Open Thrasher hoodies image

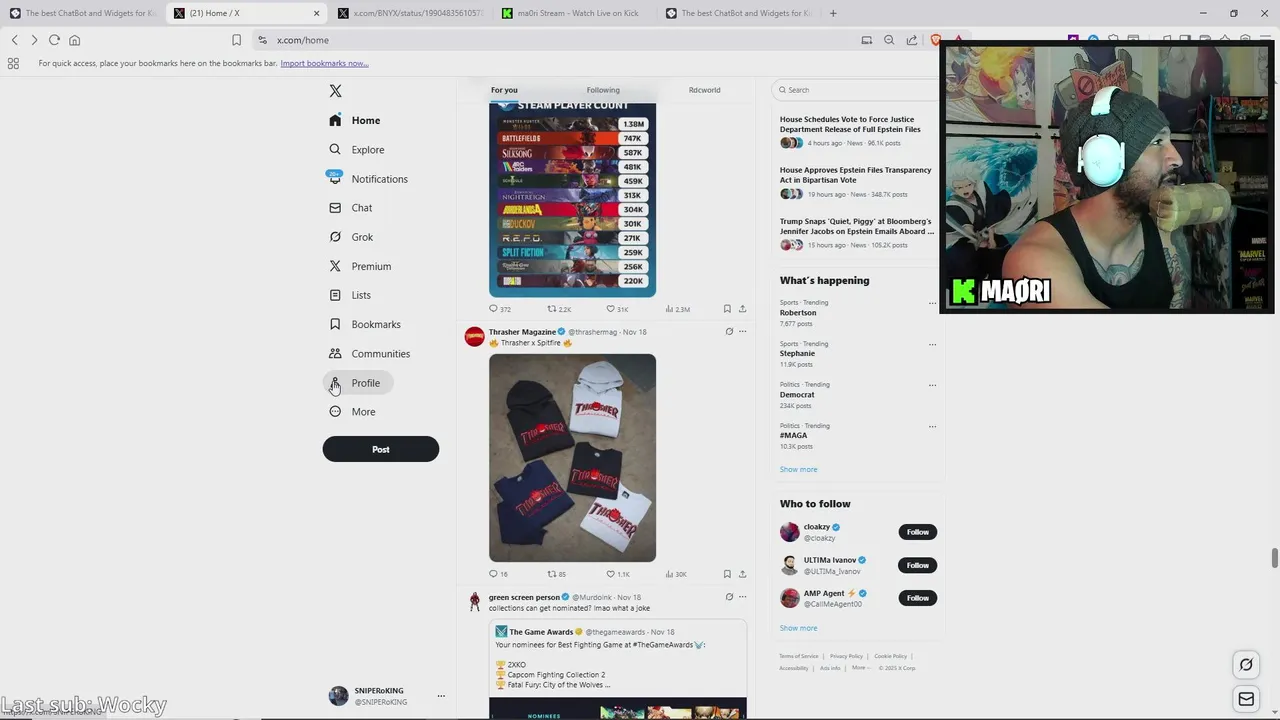pyautogui.click(x=572, y=458)
